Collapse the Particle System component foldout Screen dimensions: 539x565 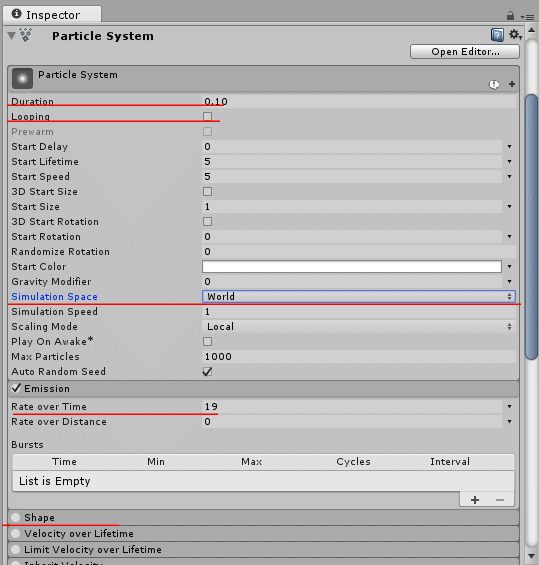point(12,35)
